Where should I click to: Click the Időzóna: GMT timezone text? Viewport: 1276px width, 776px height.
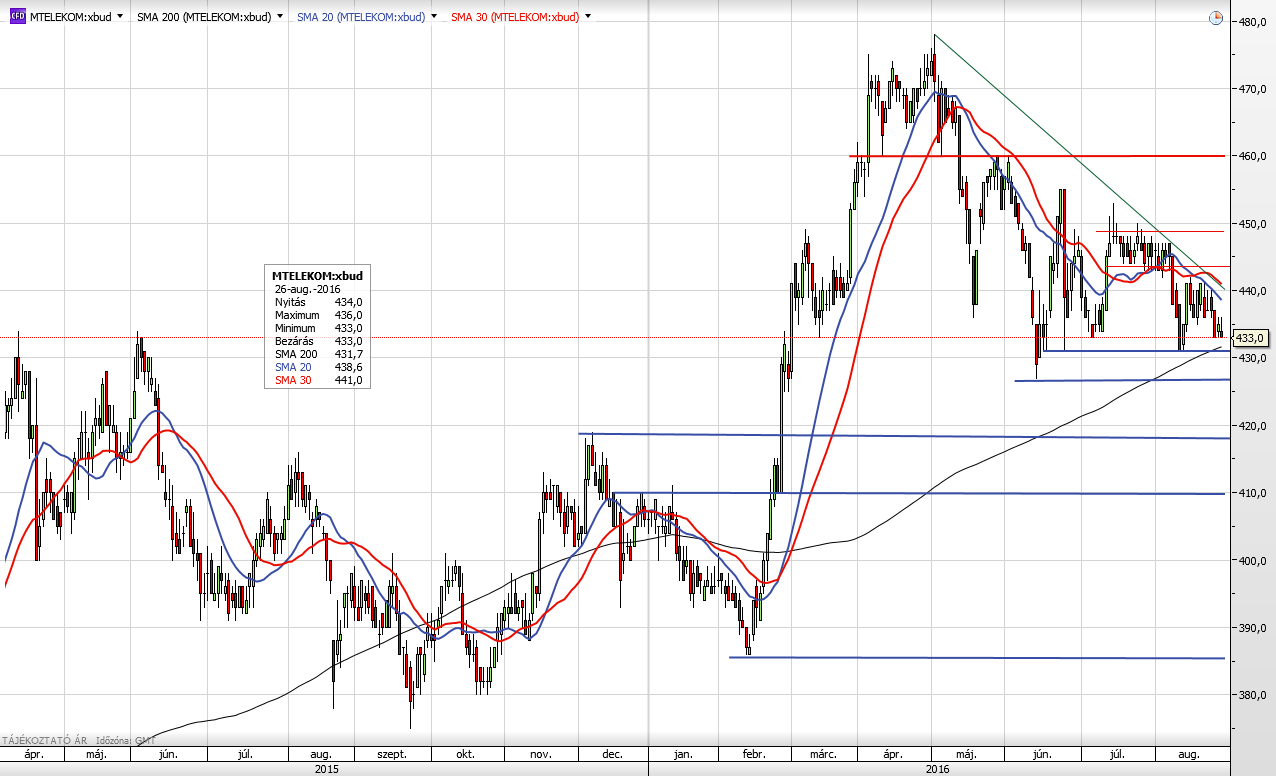click(127, 741)
